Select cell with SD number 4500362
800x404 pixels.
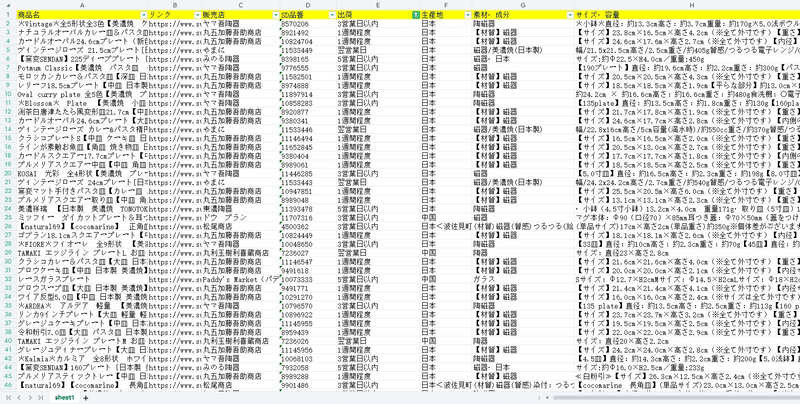309,226
